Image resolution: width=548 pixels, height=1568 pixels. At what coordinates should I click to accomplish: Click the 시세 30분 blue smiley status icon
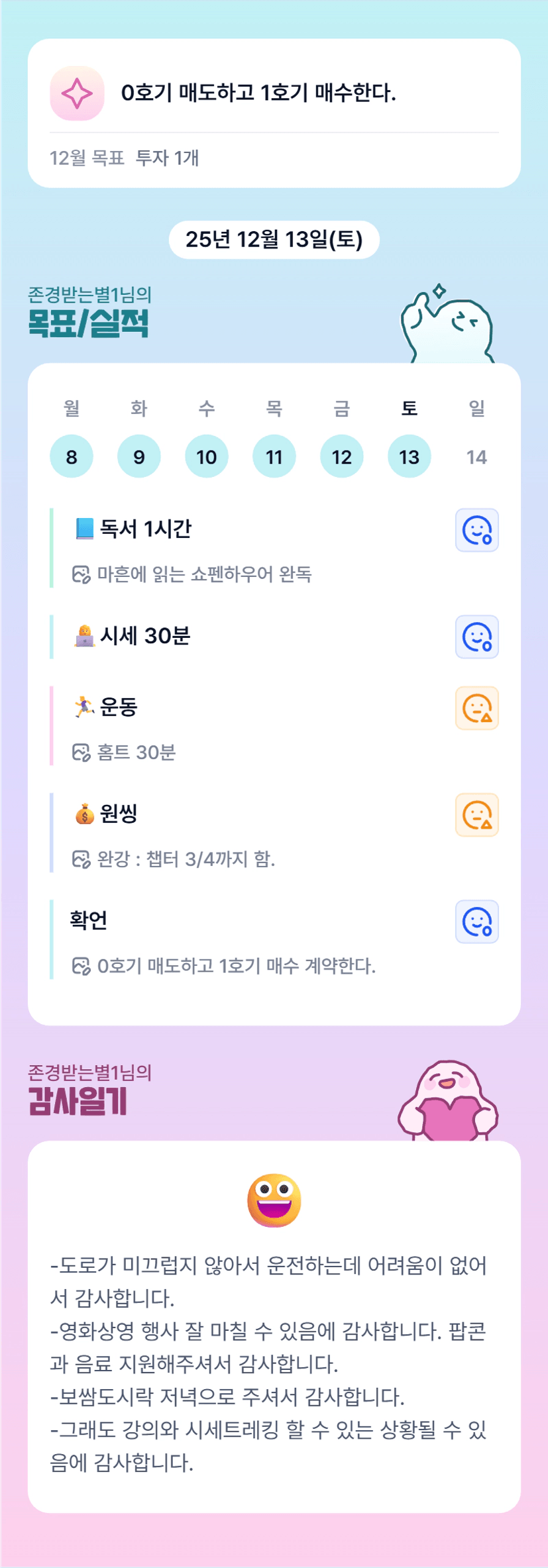(x=476, y=637)
